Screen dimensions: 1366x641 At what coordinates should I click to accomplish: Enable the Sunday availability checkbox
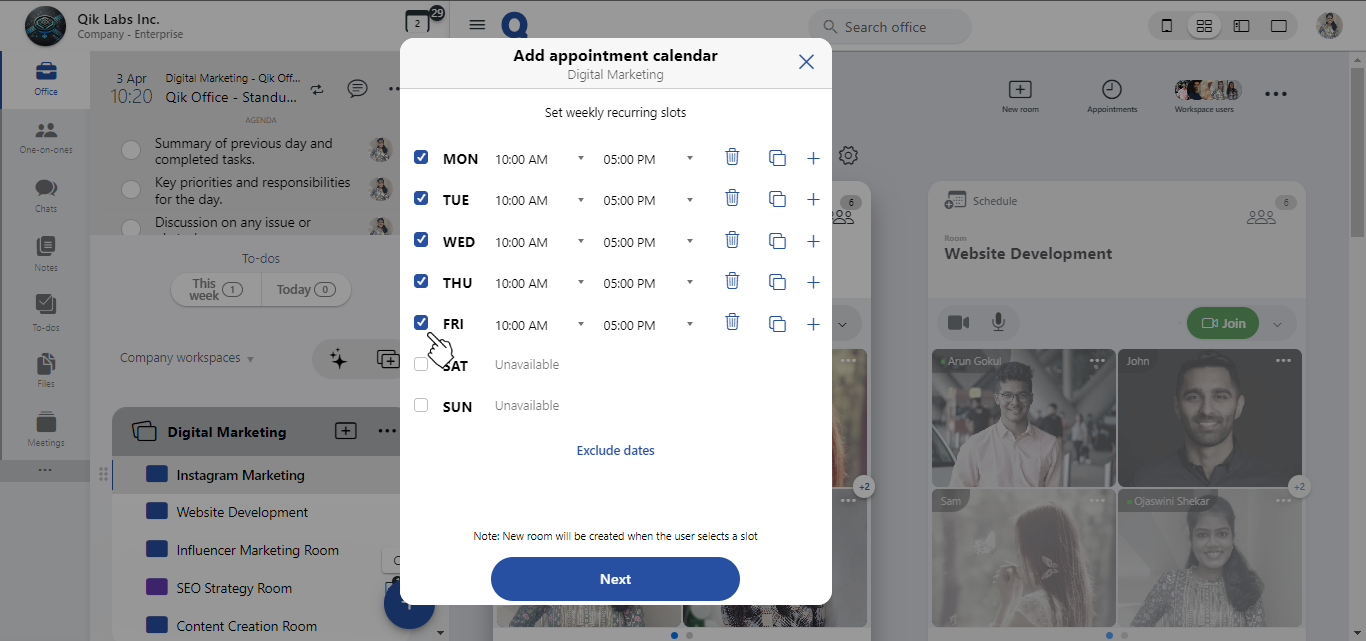click(421, 405)
